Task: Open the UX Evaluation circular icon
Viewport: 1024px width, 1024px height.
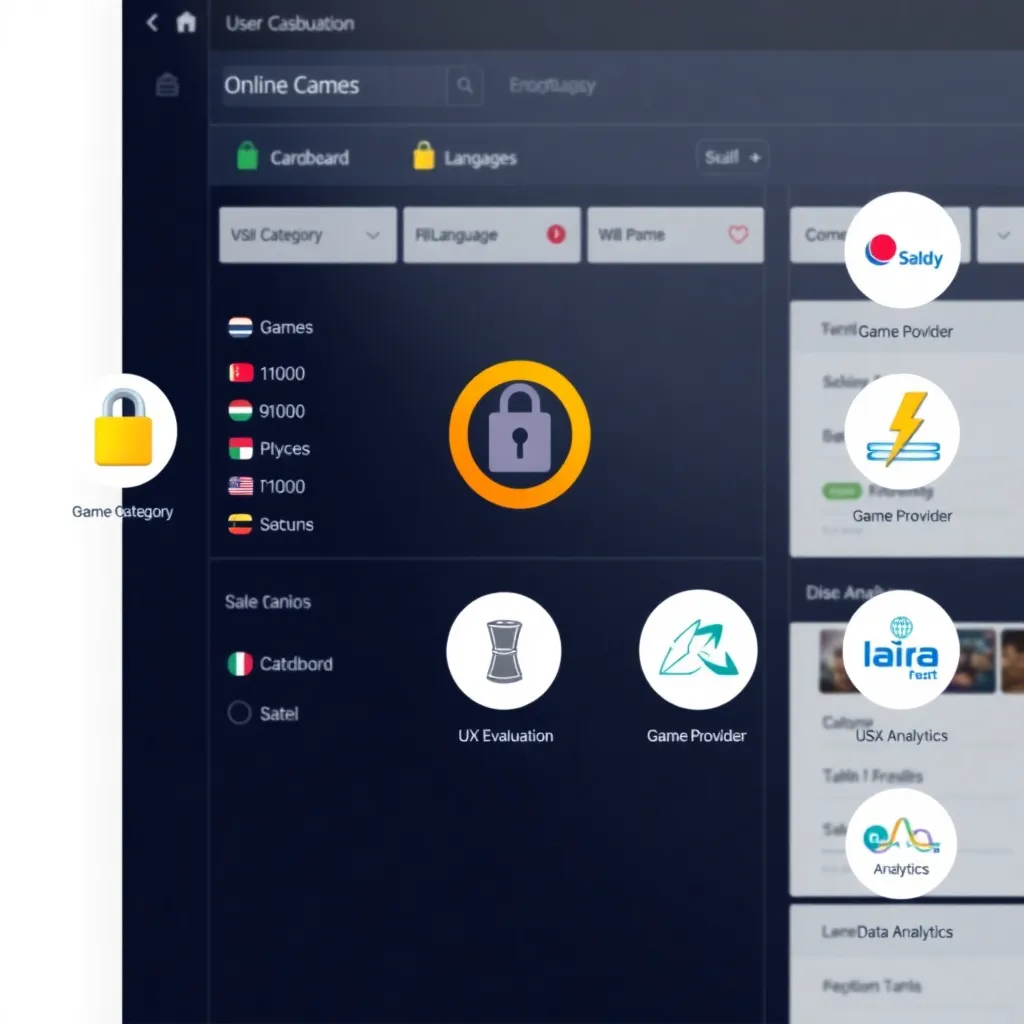Action: click(x=503, y=651)
